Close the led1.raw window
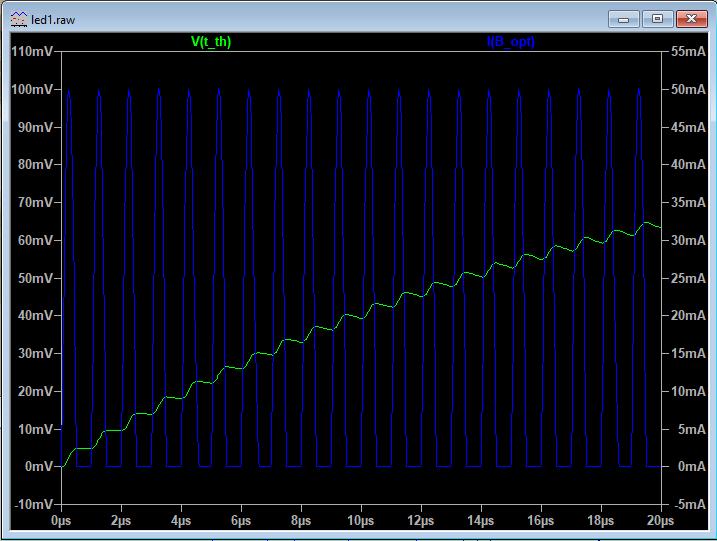Screen dimensions: 717x541 (x=691, y=19)
